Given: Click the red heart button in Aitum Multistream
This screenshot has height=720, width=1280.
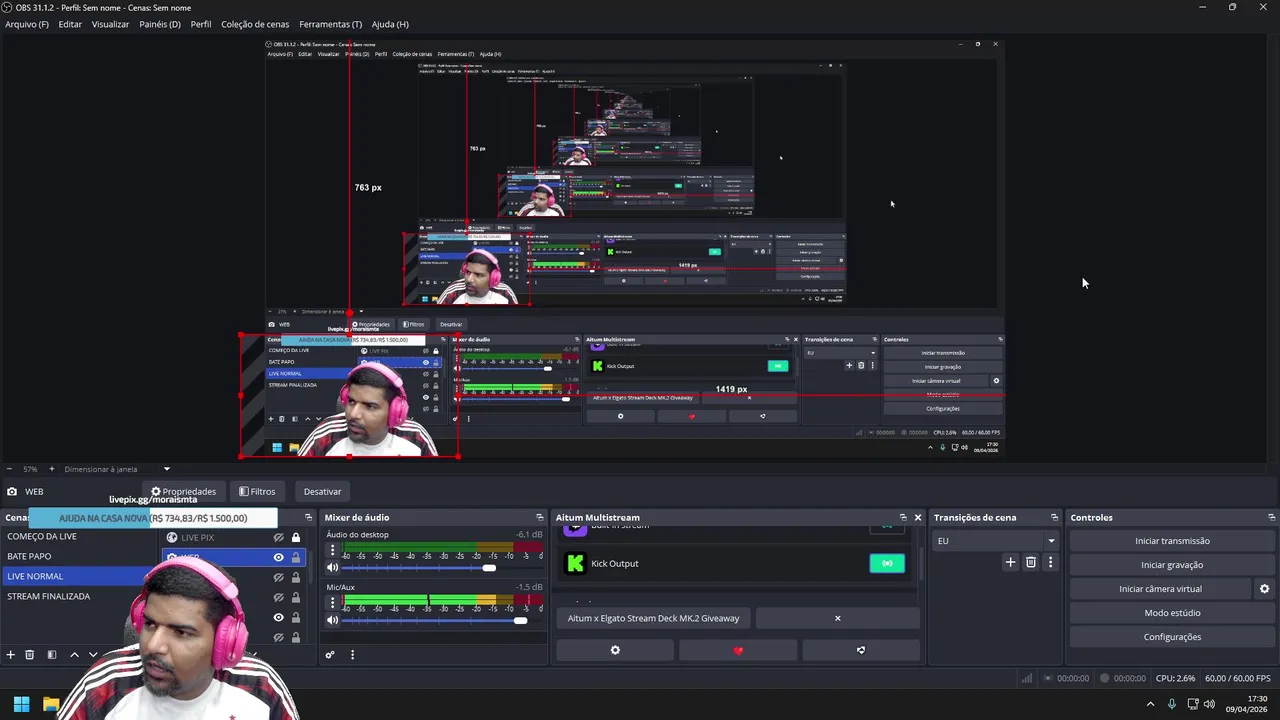Looking at the screenshot, I should pos(738,650).
